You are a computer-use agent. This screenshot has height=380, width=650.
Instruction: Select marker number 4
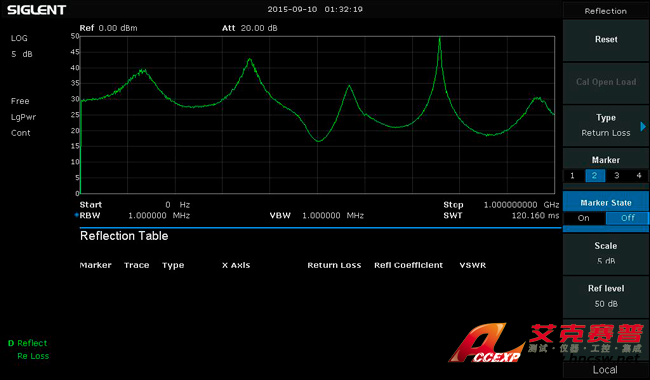click(x=639, y=176)
